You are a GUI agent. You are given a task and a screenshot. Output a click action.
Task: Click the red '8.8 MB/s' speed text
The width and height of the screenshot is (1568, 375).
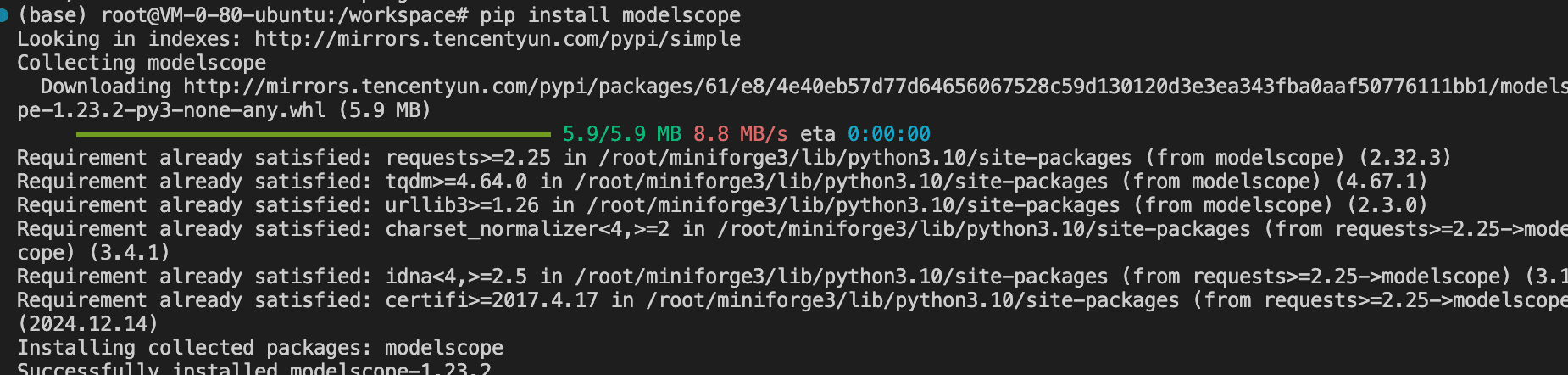[x=741, y=134]
